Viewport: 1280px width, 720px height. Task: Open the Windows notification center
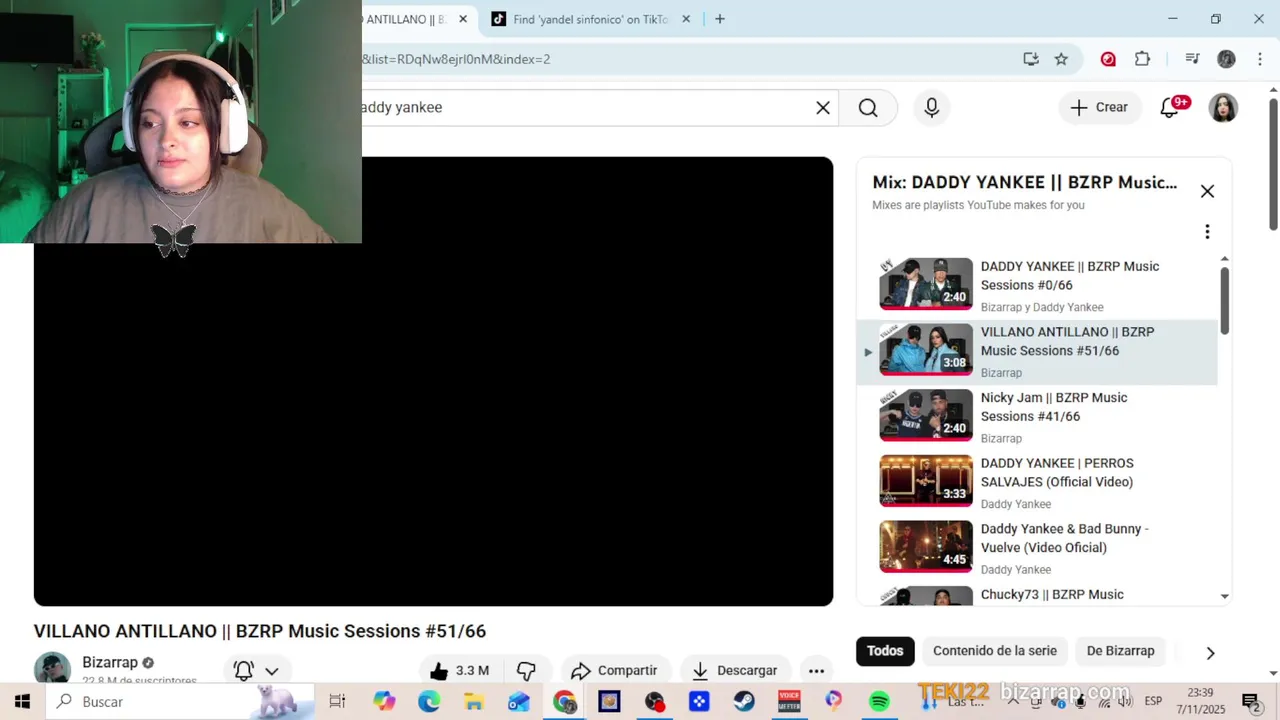coord(1250,702)
